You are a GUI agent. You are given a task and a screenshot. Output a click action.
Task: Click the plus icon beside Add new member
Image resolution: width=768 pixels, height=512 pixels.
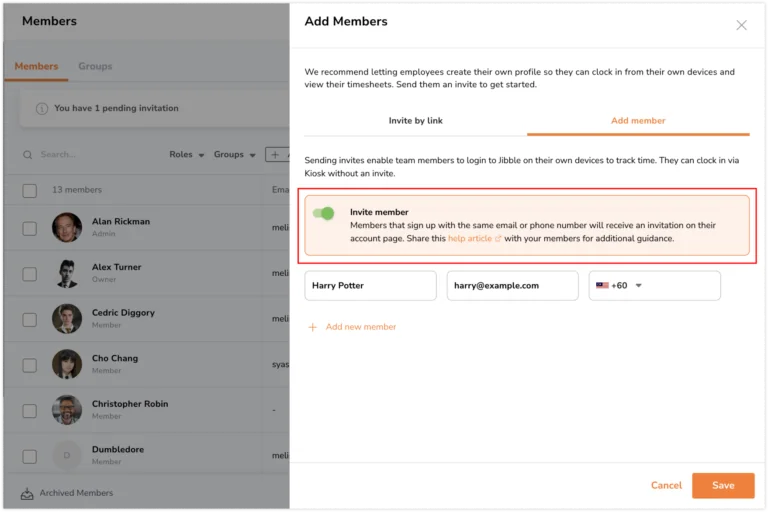(312, 327)
